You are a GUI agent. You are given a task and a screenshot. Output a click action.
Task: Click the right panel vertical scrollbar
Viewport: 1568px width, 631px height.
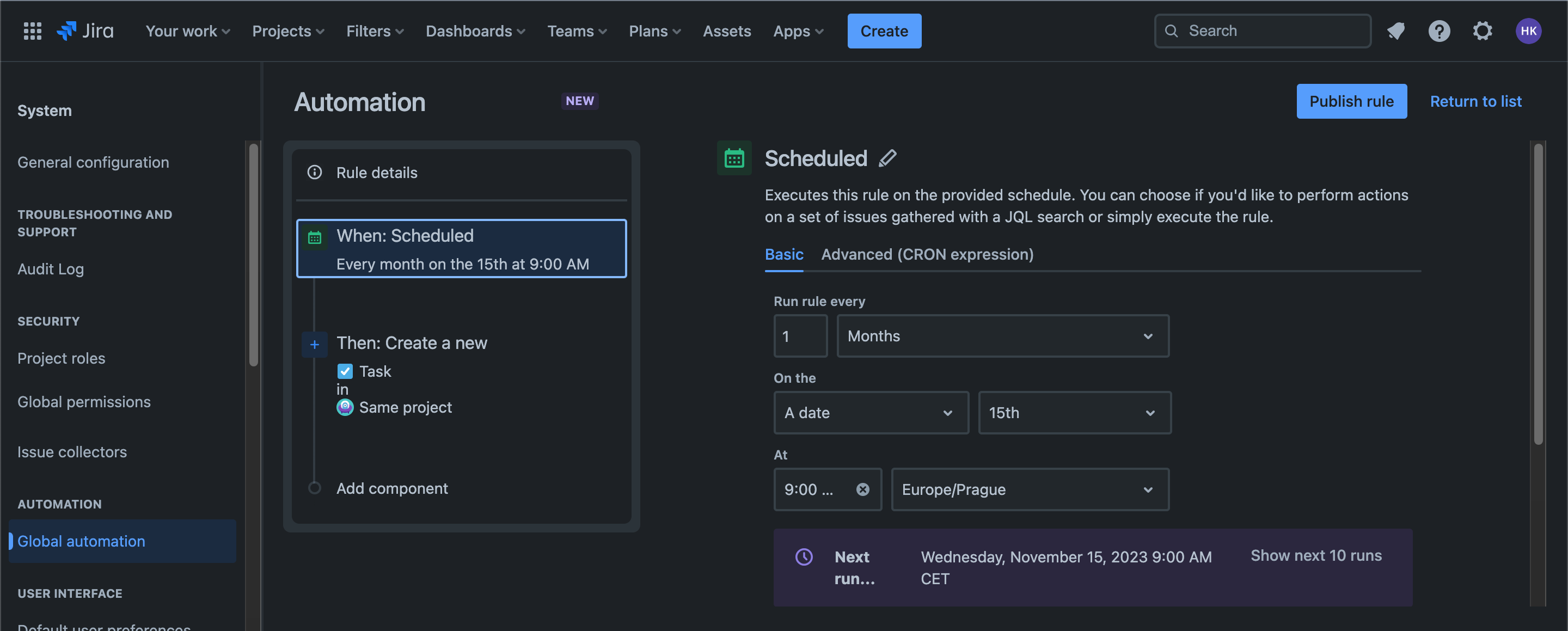pos(1538,294)
